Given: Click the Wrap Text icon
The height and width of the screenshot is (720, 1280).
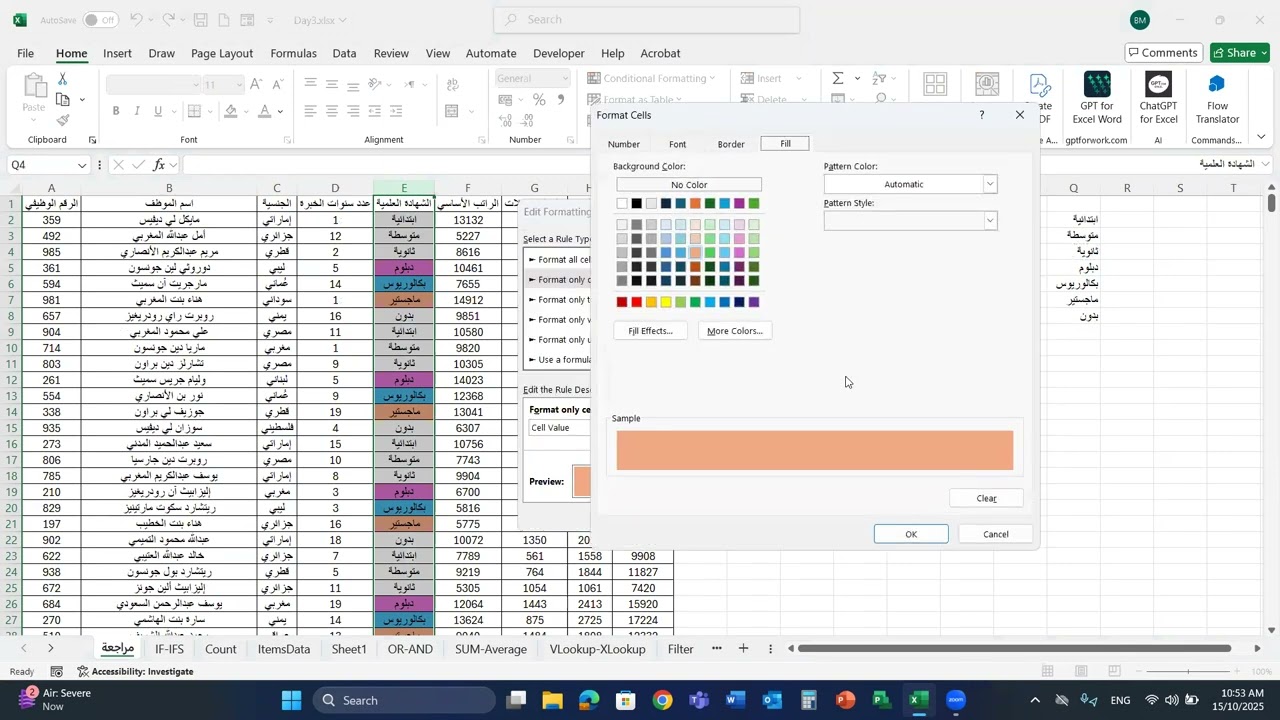Looking at the screenshot, I should click(452, 85).
